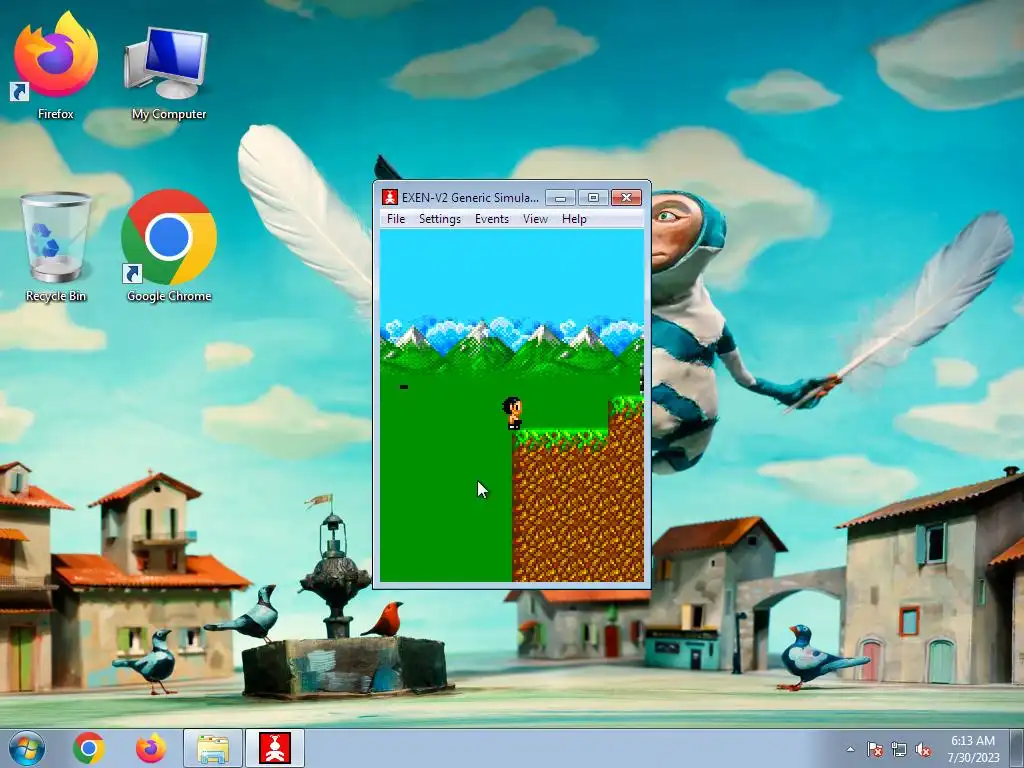The width and height of the screenshot is (1024, 768).
Task: Launch Chrome from the taskbar
Action: point(89,748)
